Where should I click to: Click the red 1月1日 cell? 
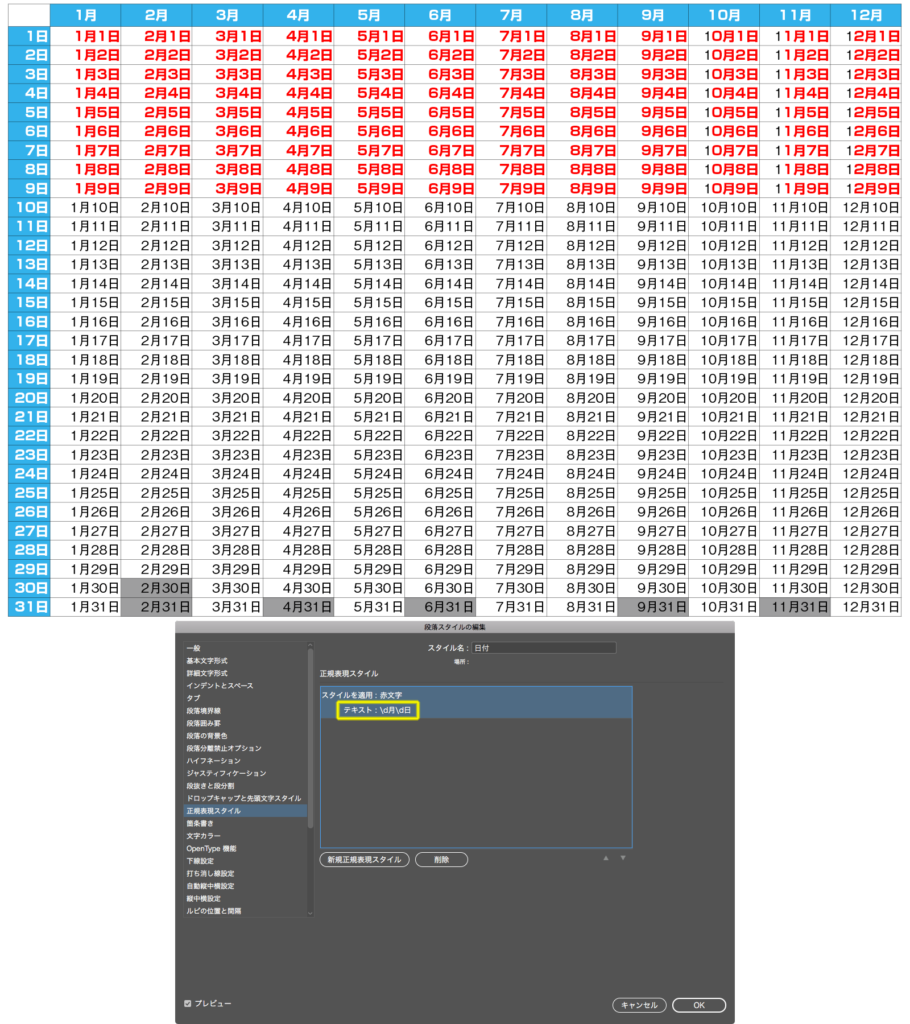tap(86, 37)
